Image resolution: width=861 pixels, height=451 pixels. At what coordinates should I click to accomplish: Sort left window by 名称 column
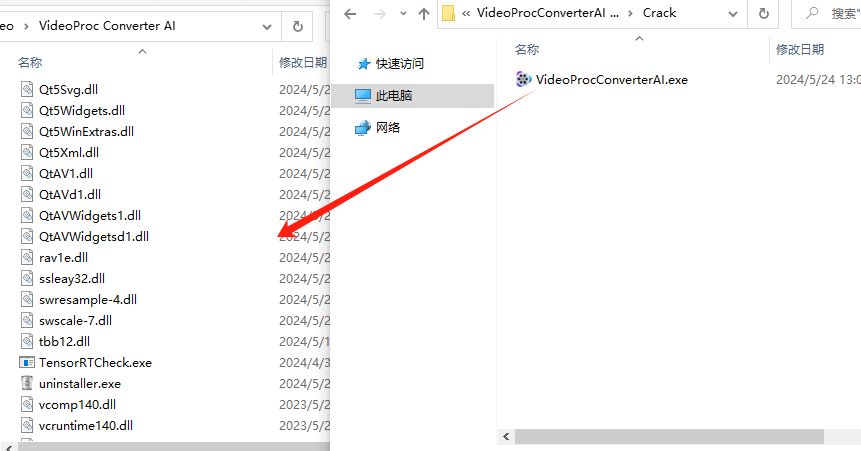point(30,63)
